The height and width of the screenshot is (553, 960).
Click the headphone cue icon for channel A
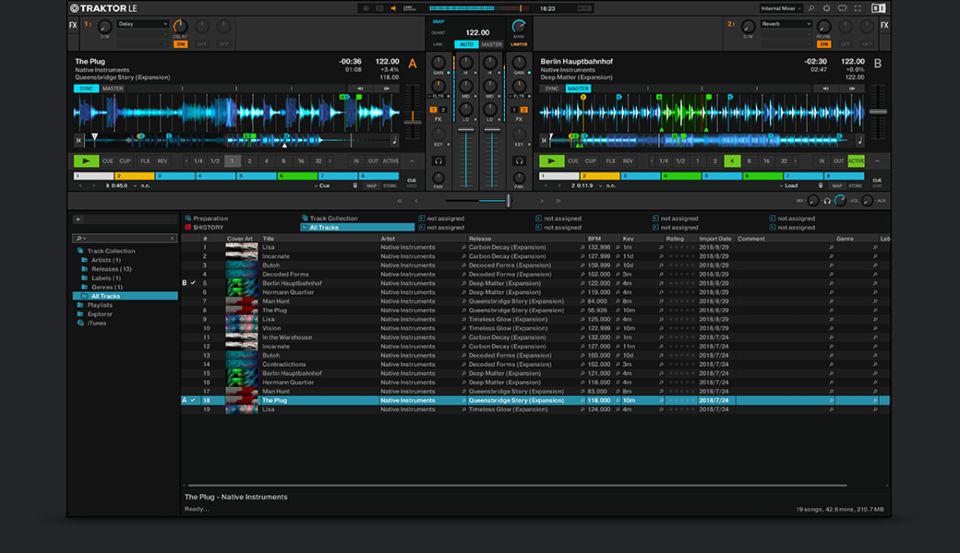point(438,160)
